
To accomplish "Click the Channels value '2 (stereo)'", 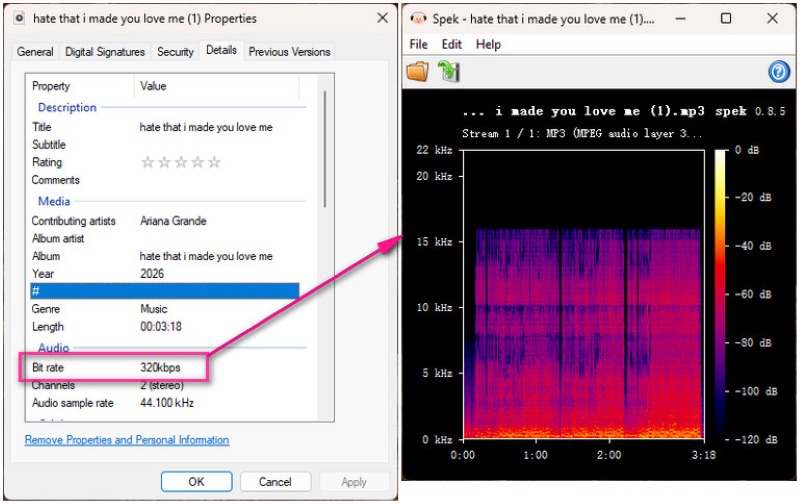I will point(162,385).
